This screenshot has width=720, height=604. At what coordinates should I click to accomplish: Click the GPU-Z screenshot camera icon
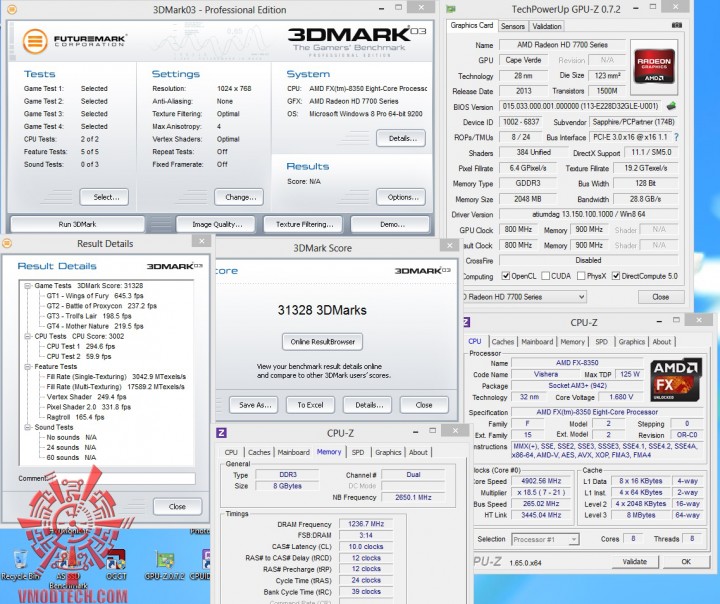677,25
